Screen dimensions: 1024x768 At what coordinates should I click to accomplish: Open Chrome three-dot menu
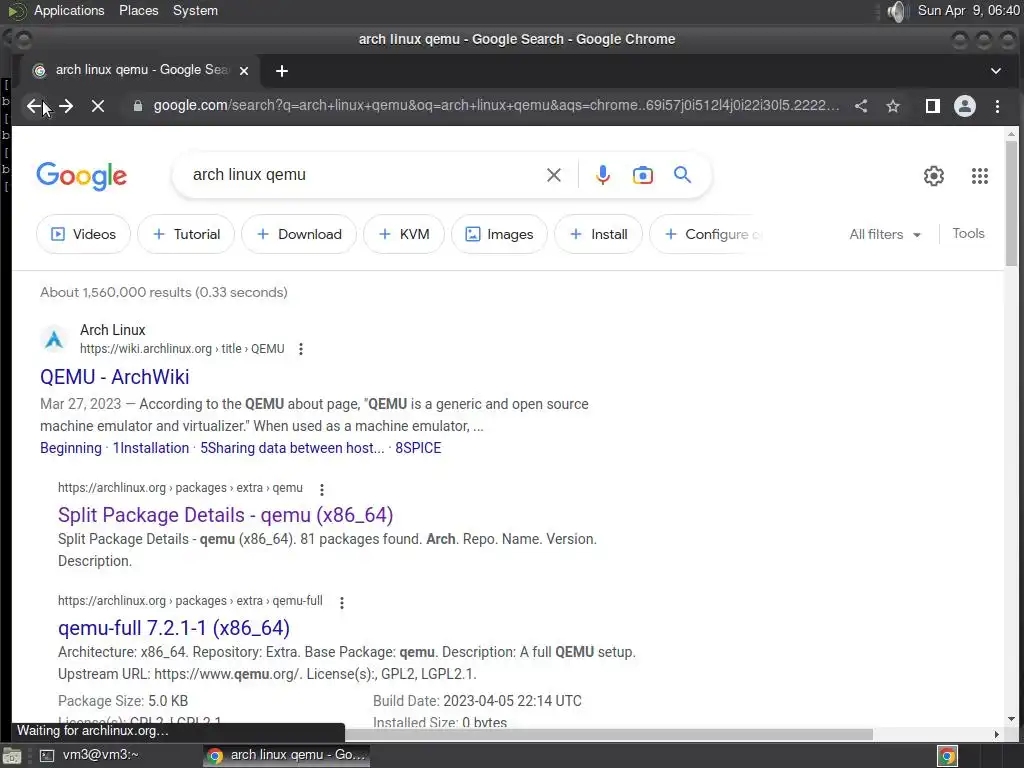997,106
